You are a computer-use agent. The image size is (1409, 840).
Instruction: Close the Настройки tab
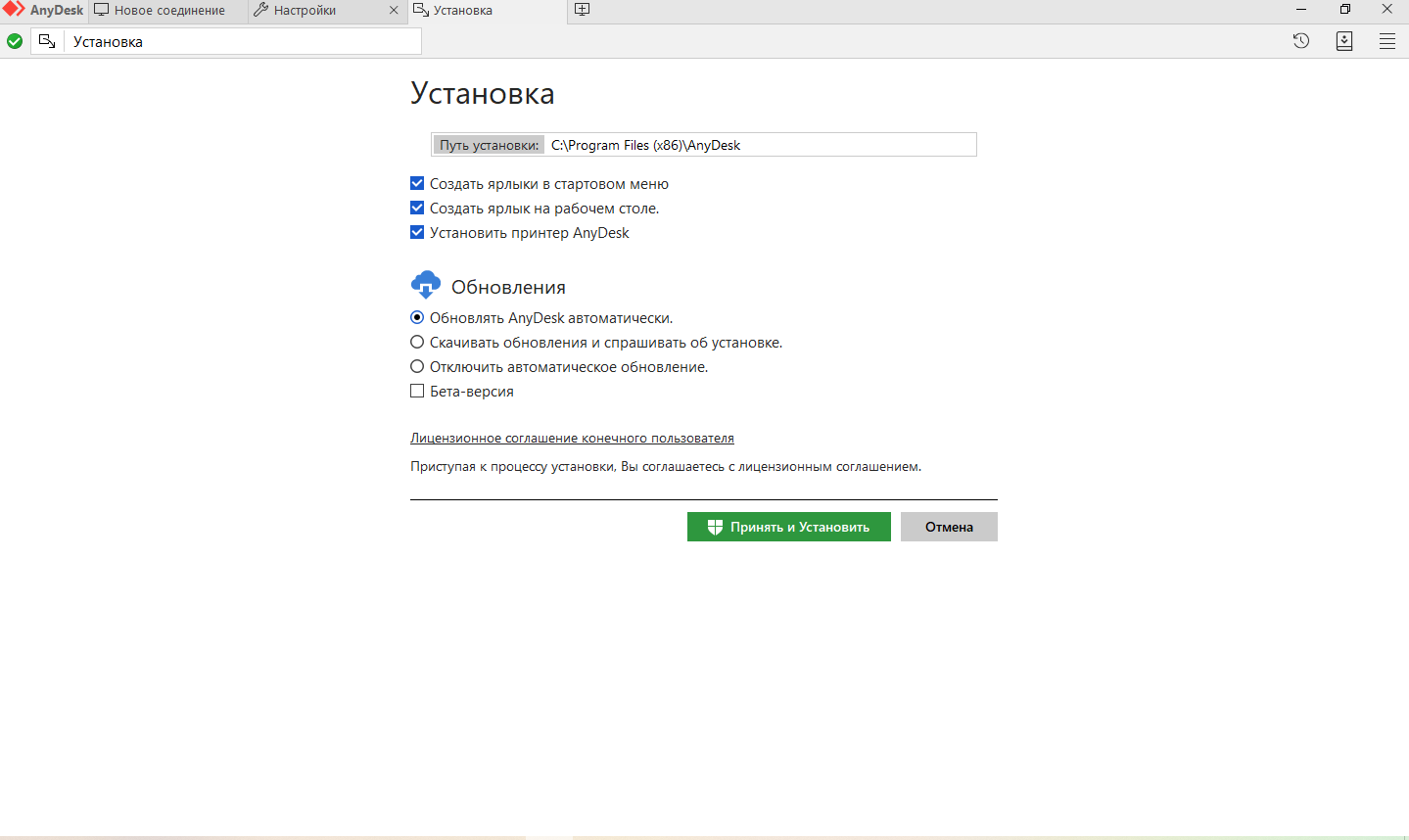coord(394,11)
